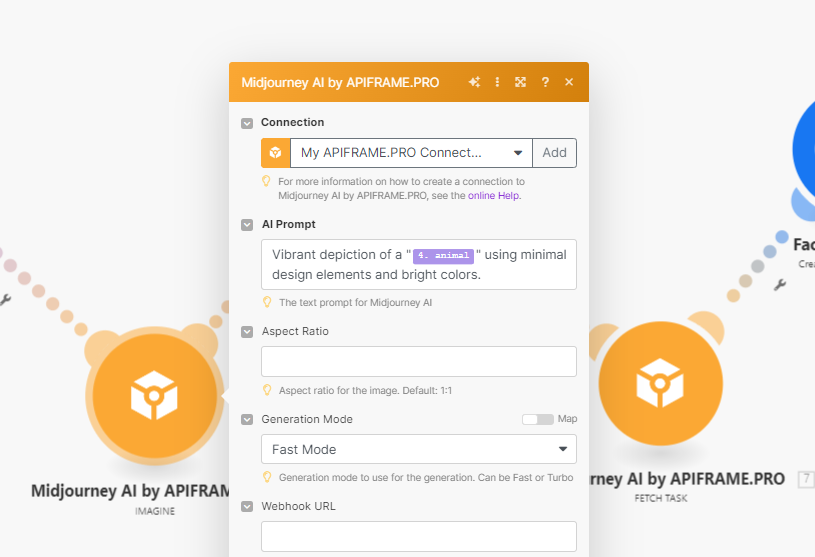
Task: Click the 'FETCH TASK' module label
Action: 661,499
